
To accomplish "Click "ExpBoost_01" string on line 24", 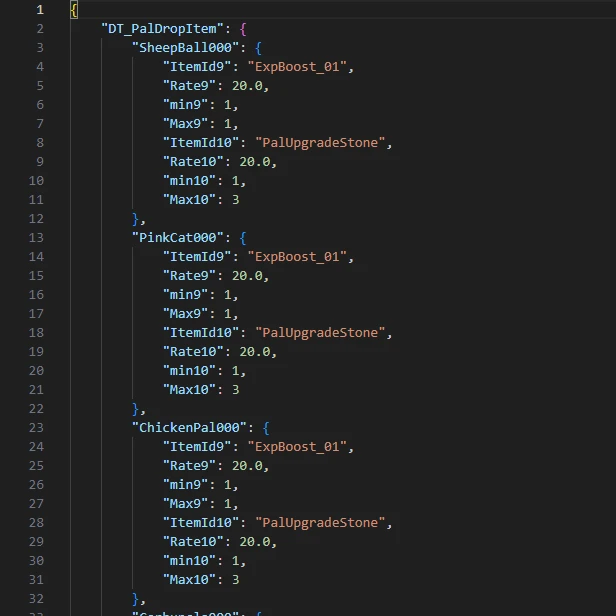I will (297, 447).
